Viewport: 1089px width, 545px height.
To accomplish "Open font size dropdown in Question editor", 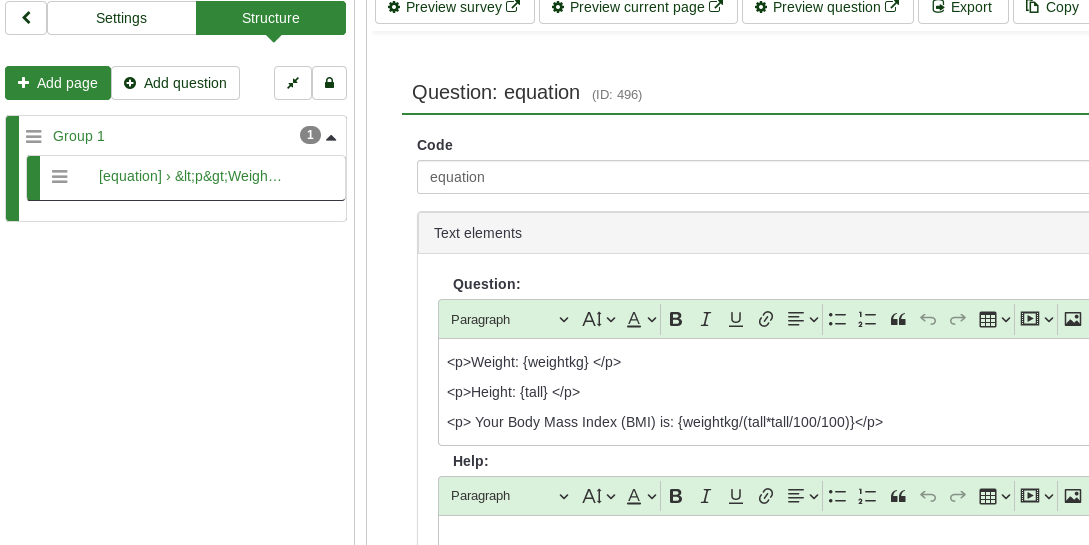I will (x=598, y=319).
